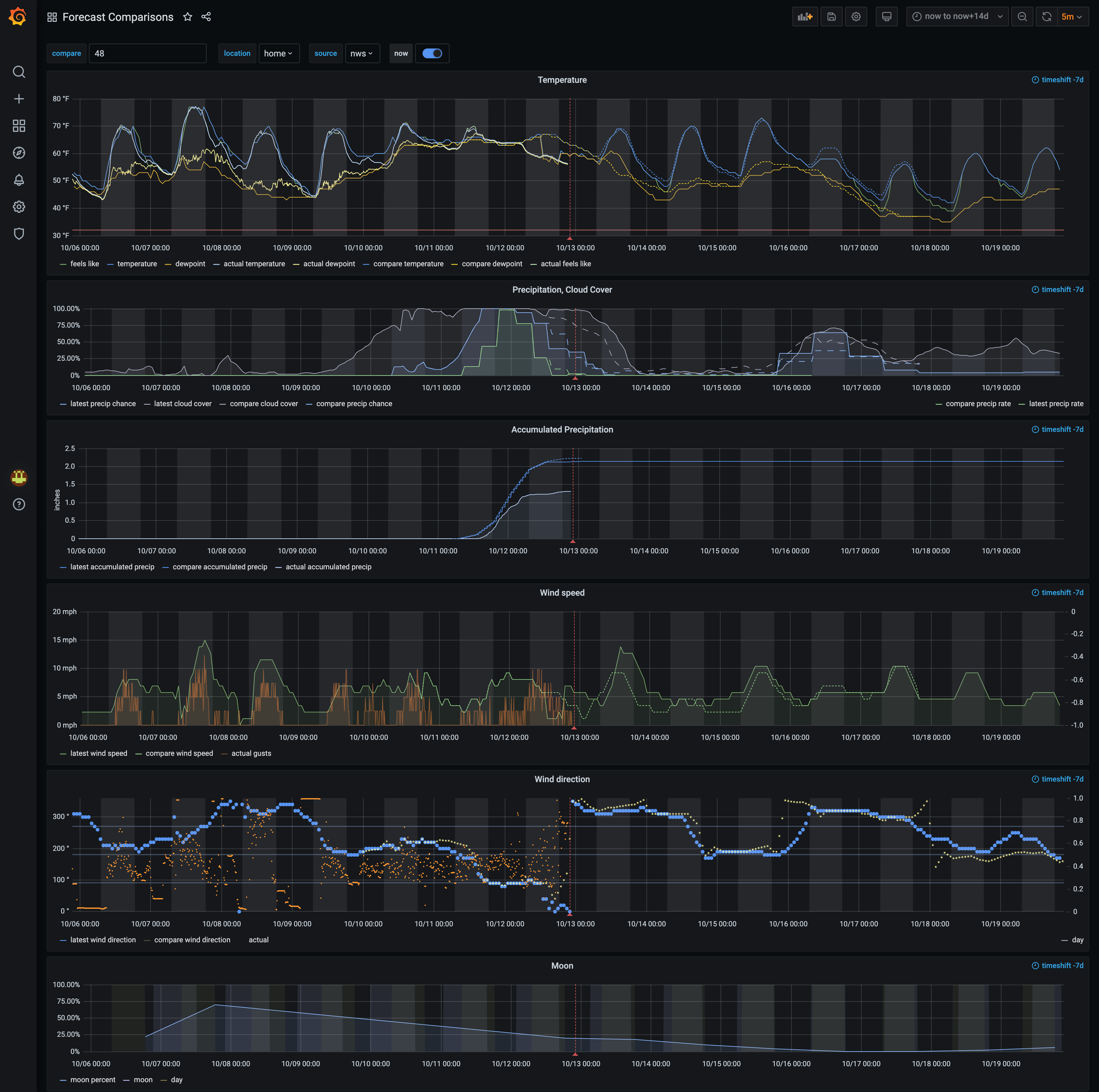
Task: Click the dewpoint legend color swatch
Action: coord(168,264)
